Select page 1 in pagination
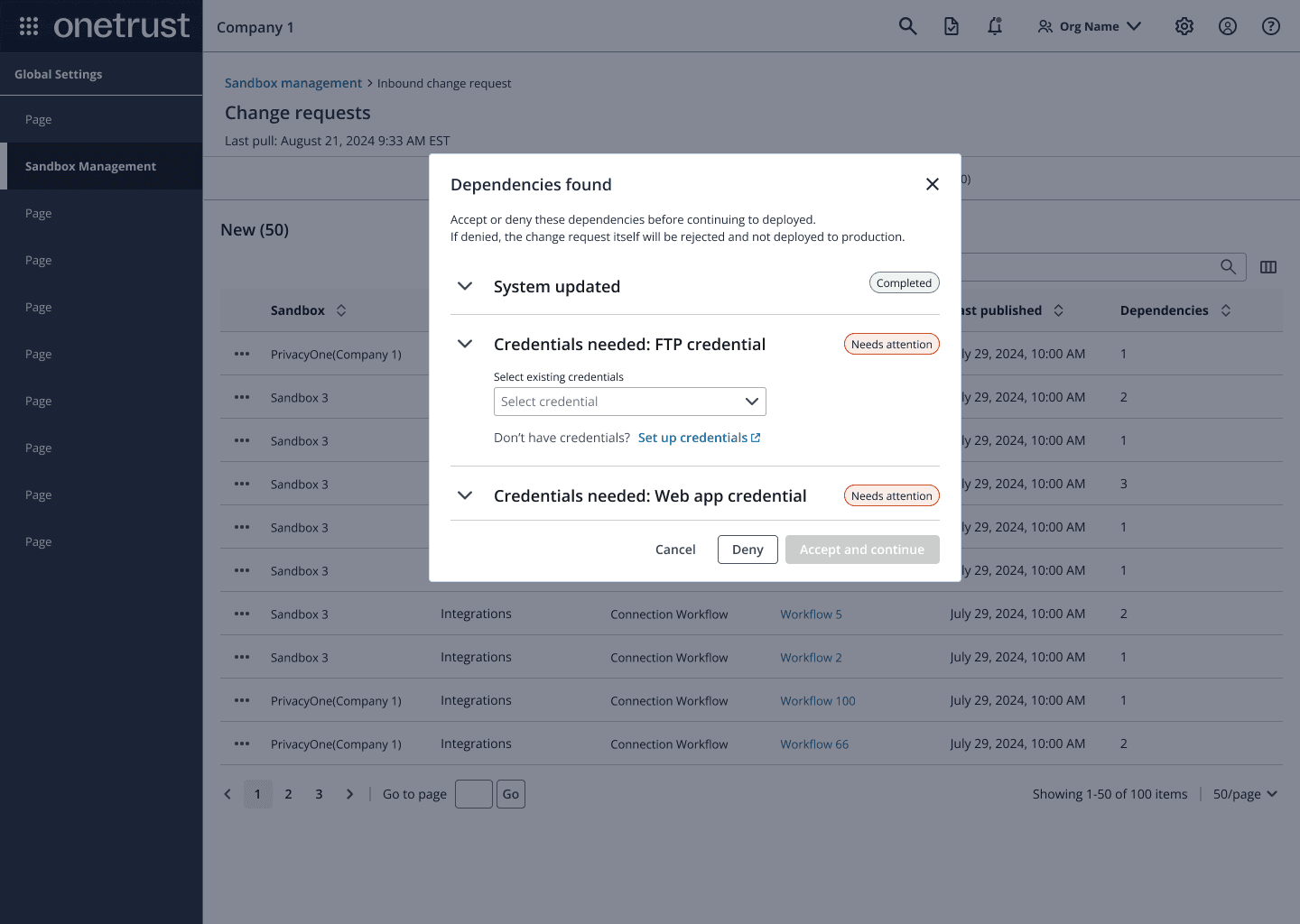This screenshot has width=1300, height=924. point(257,794)
